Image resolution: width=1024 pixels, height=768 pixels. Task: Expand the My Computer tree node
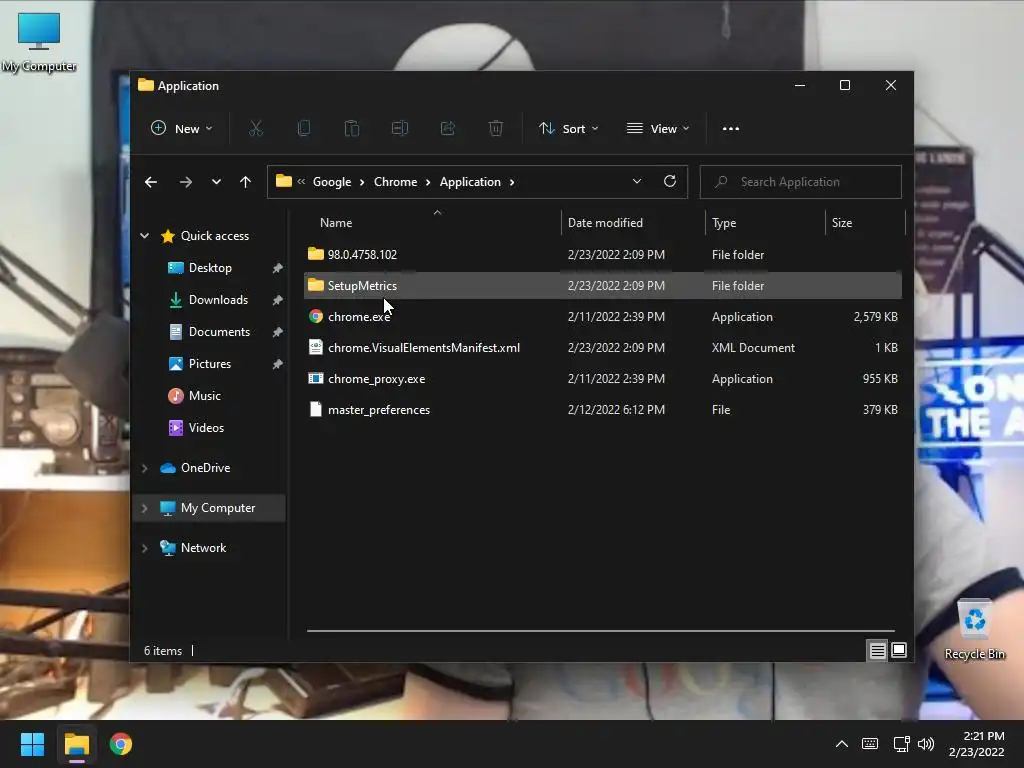(145, 508)
